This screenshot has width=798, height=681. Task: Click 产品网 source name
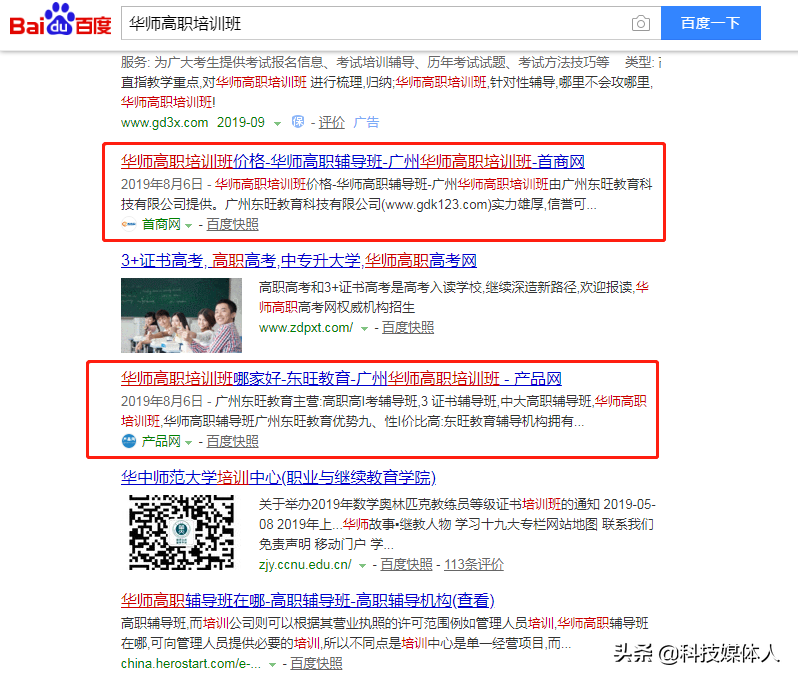[161, 441]
